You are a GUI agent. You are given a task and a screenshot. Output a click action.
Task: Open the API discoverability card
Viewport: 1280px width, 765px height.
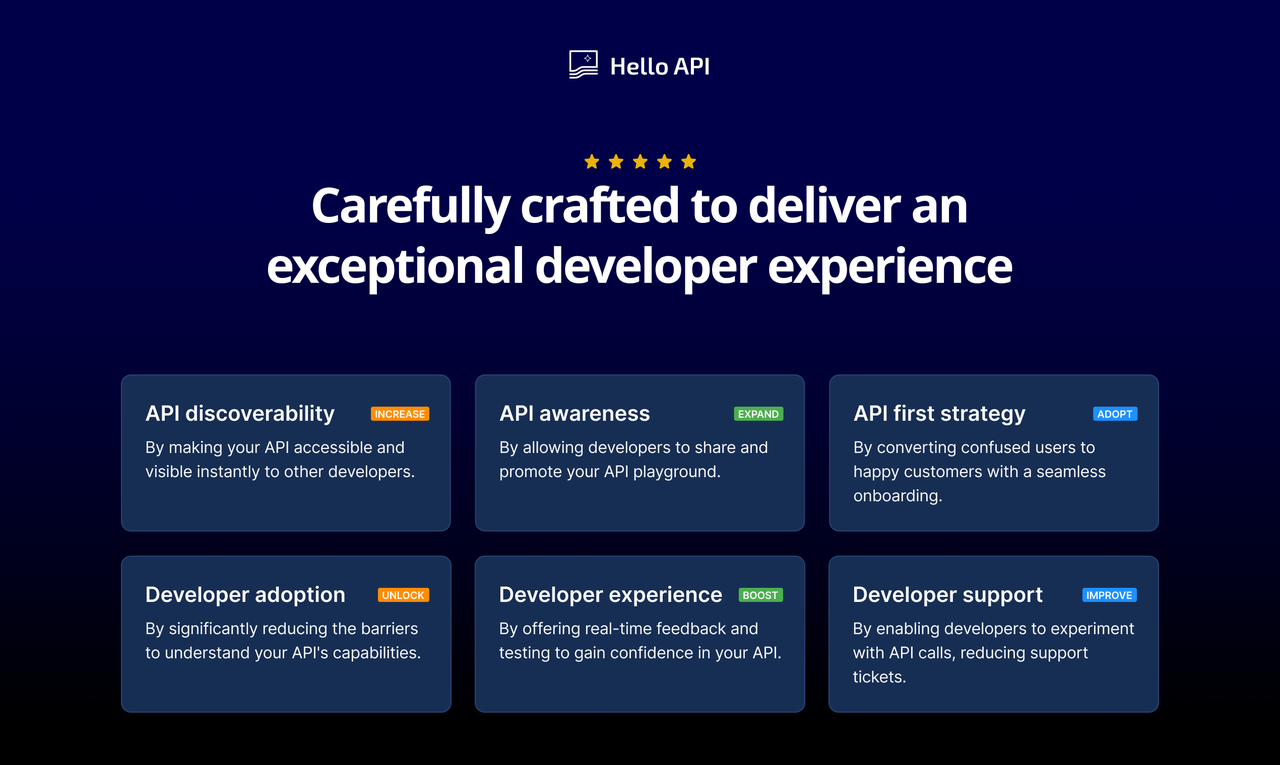click(x=285, y=452)
